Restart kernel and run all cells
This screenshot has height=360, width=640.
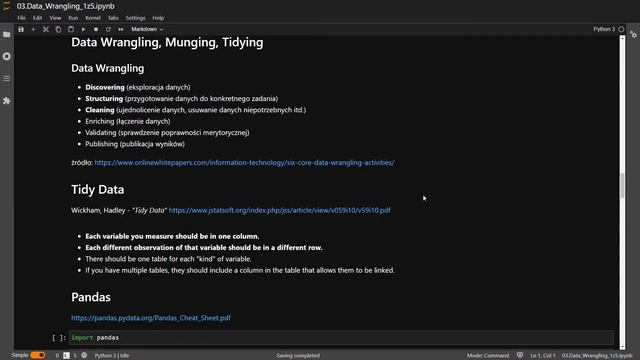[x=121, y=29]
